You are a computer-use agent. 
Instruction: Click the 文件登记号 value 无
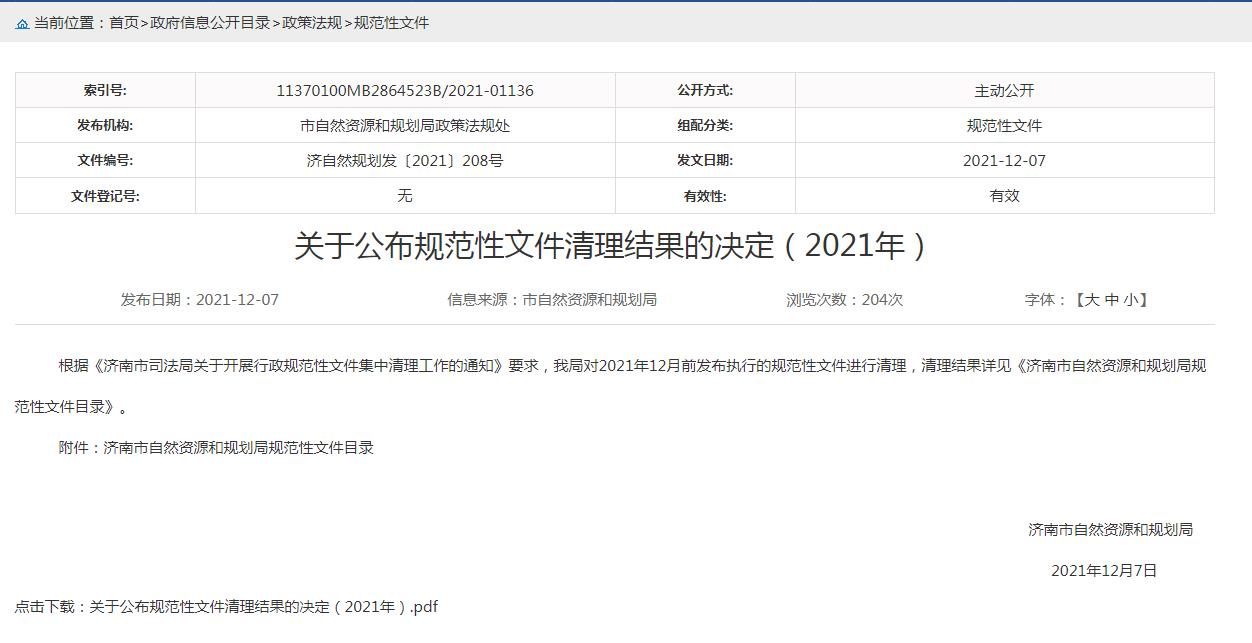[x=405, y=195]
